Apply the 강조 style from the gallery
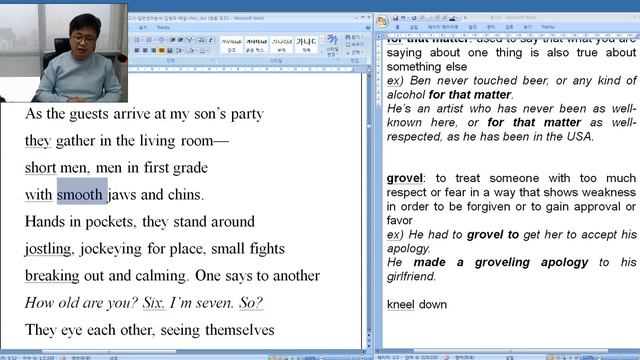Viewport: 640px width, 360px height. [x=231, y=45]
